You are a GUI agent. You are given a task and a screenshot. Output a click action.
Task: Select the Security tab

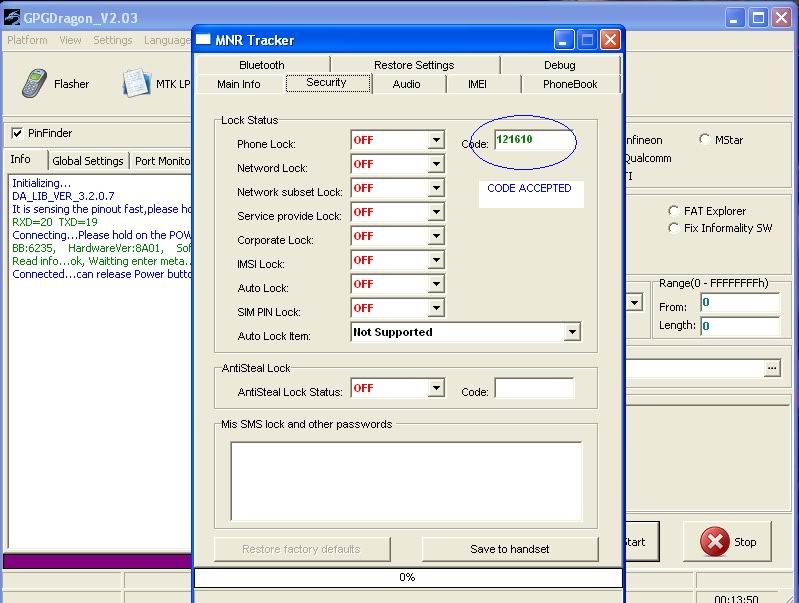pos(328,83)
